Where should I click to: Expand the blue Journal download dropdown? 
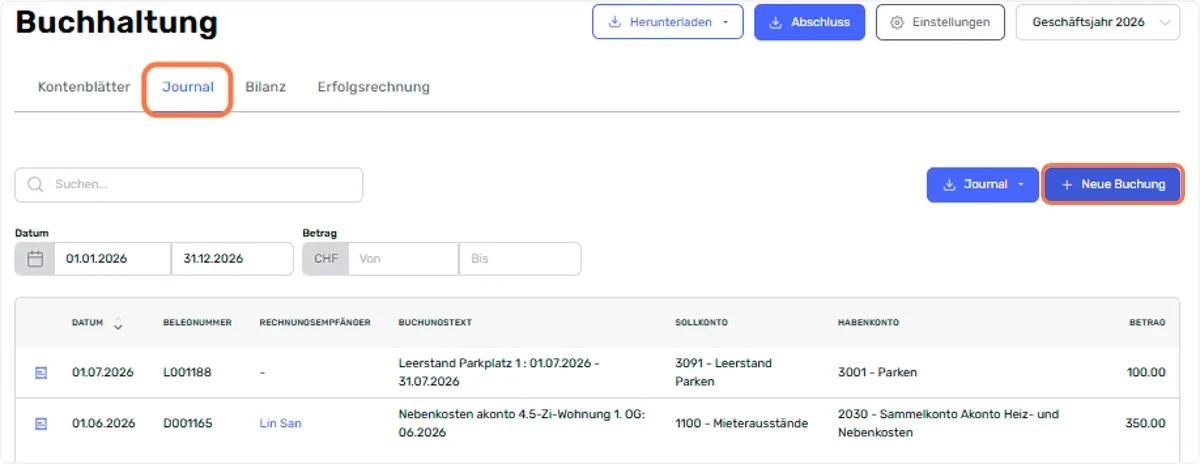tap(983, 185)
